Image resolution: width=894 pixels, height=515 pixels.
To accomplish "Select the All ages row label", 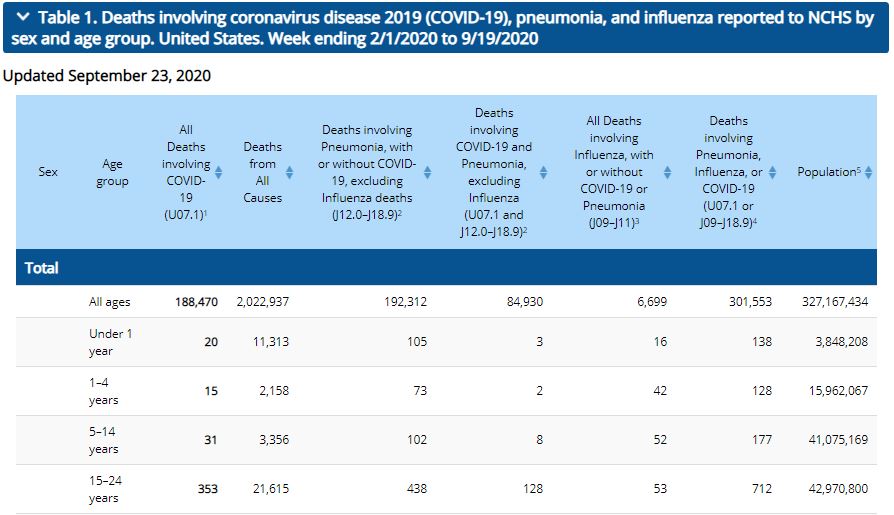I will pyautogui.click(x=109, y=302).
